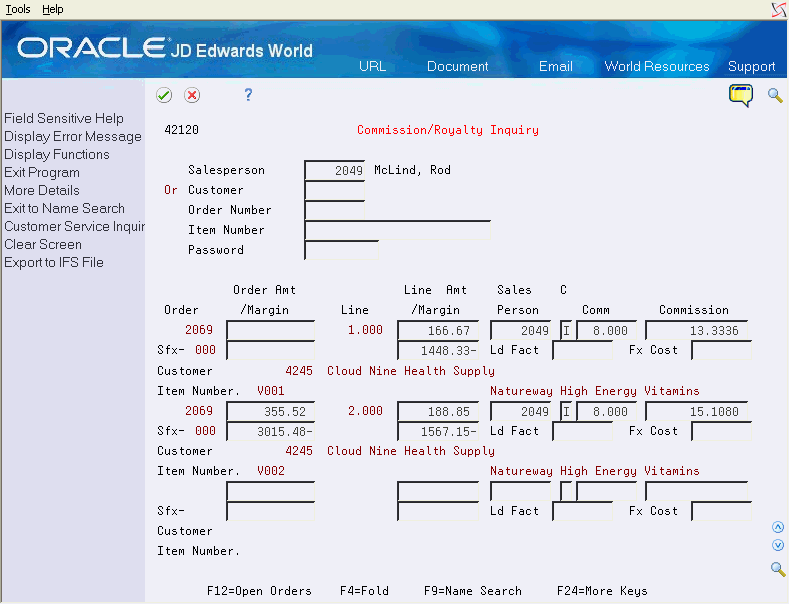Click margin field showing 1567.15-
Viewport: 789px width, 604px height.
[438, 432]
